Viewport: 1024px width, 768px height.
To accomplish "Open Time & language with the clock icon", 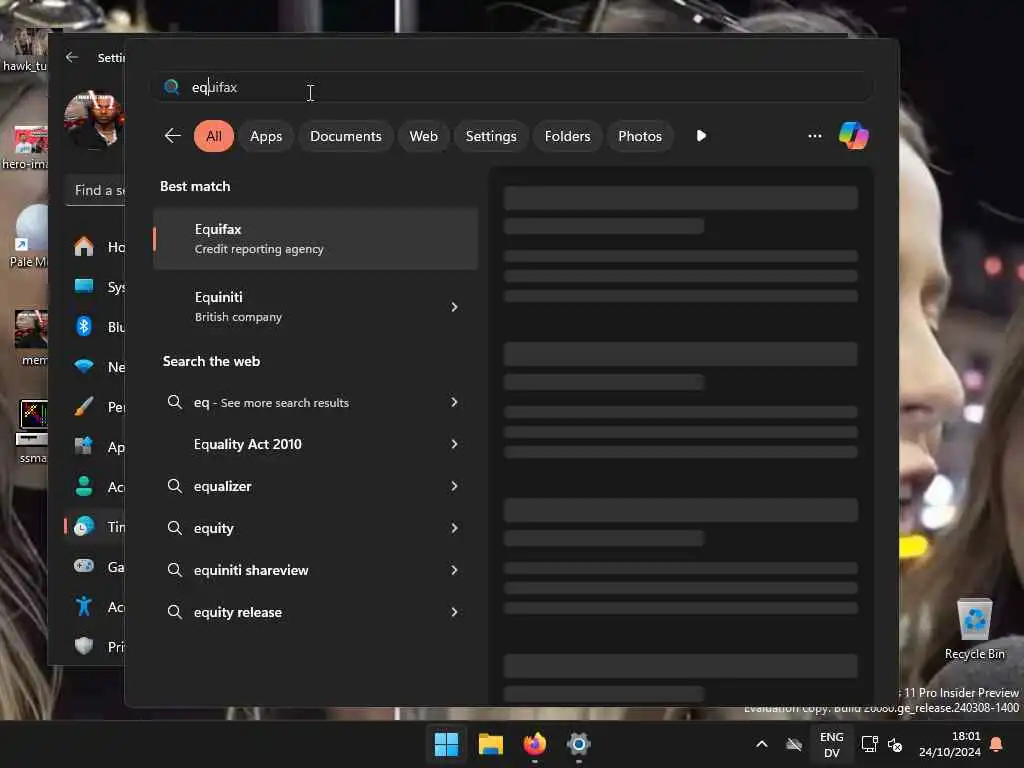I will pyautogui.click(x=95, y=526).
